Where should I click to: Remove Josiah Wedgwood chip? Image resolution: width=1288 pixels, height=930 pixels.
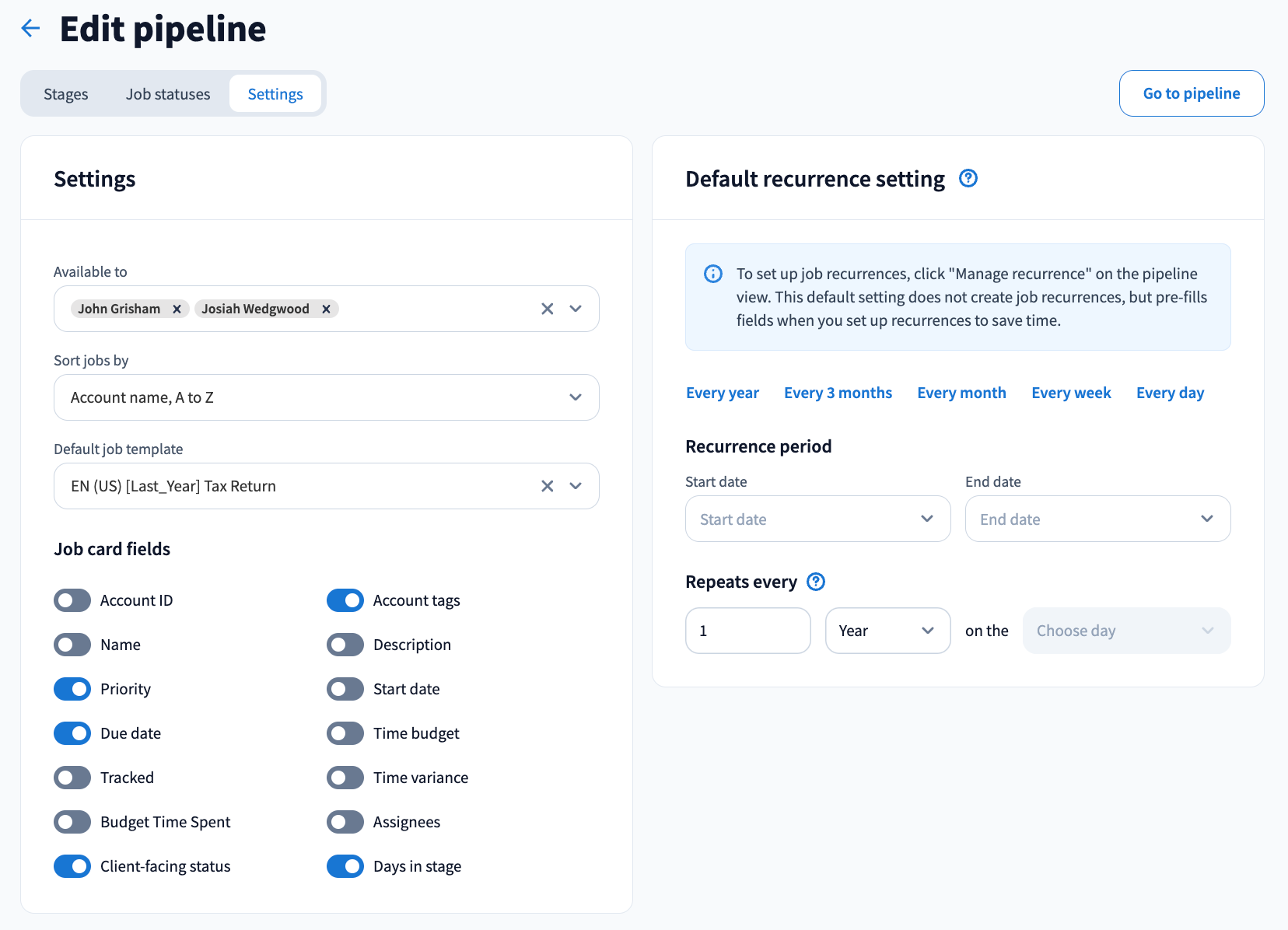click(326, 309)
